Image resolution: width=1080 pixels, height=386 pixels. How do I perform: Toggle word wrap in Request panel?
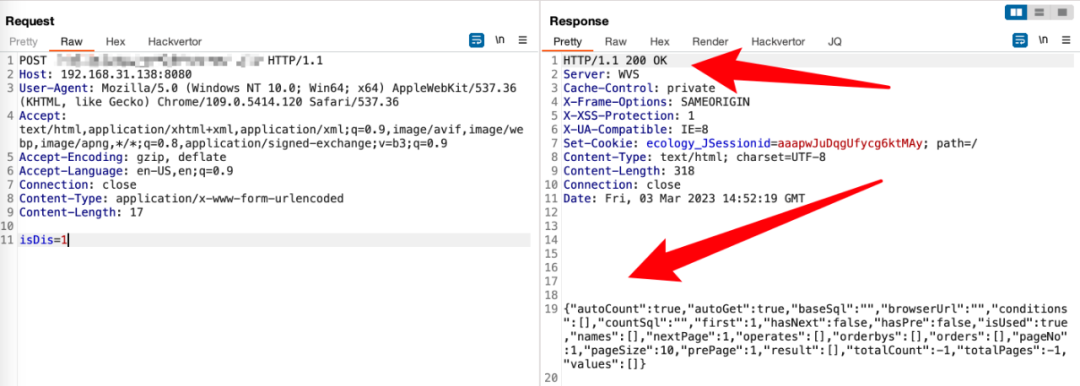coord(477,40)
